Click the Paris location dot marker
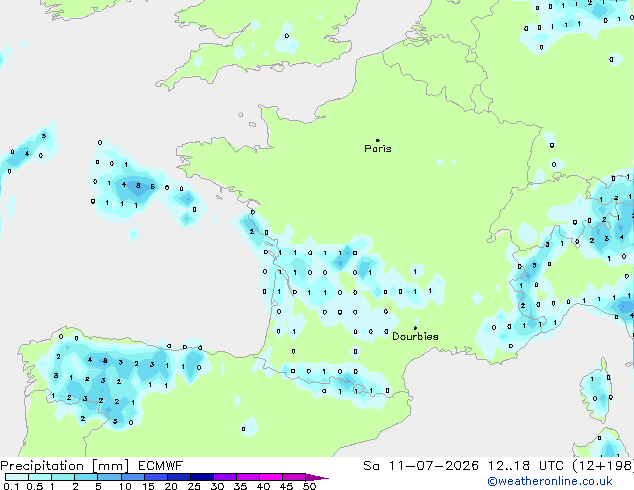This screenshot has height=490, width=634. coord(378,140)
